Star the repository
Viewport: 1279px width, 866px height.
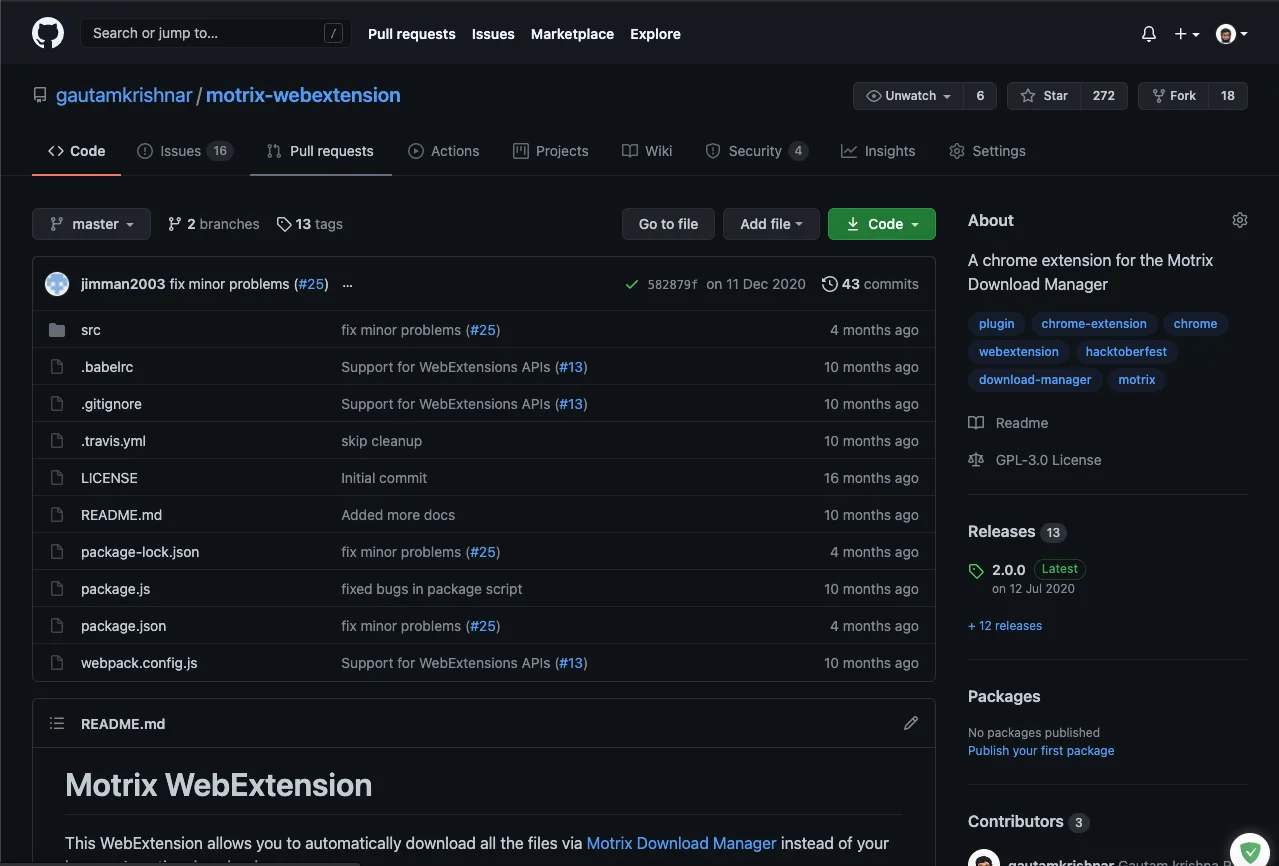click(1044, 96)
